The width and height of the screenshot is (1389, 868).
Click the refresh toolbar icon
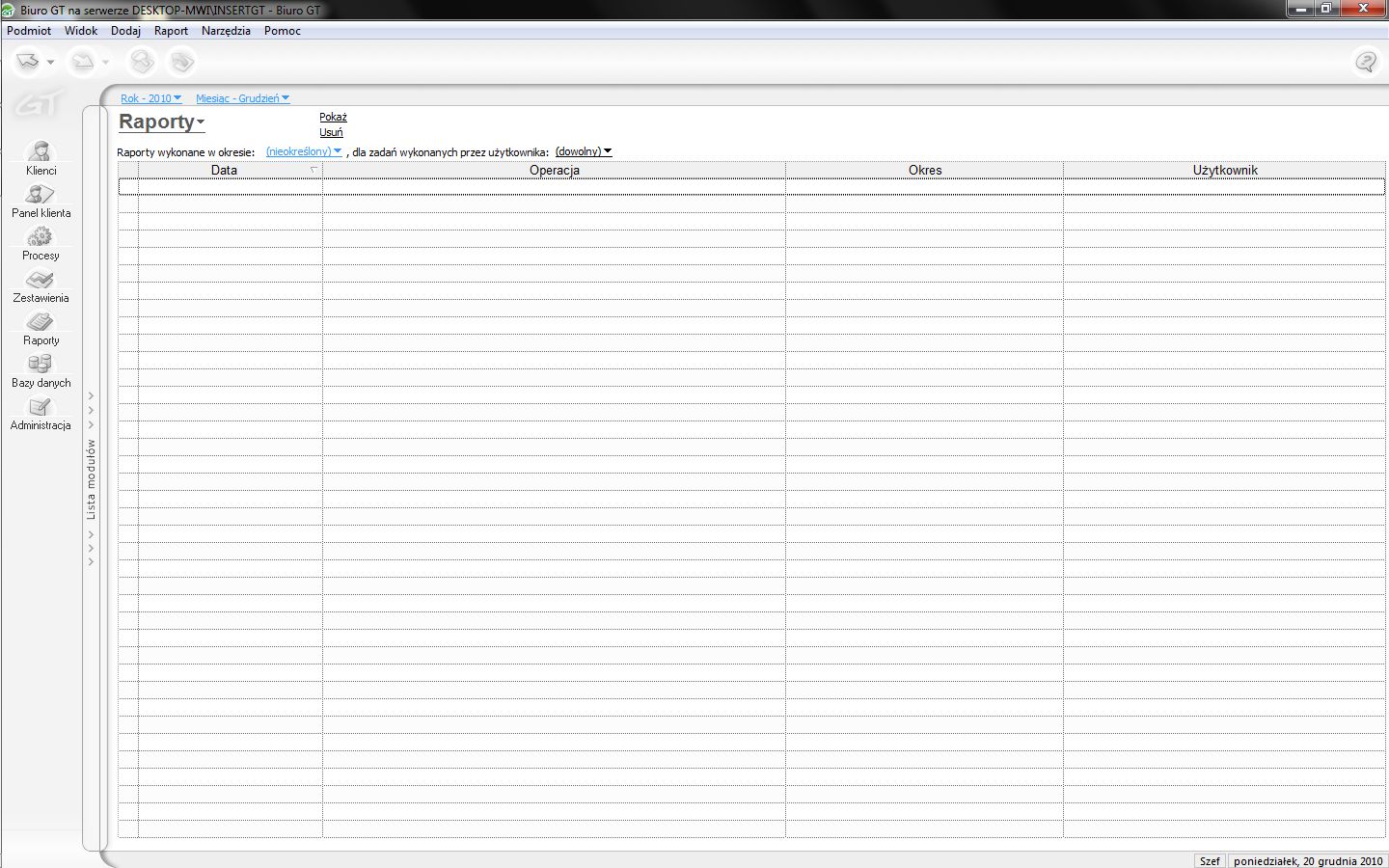(181, 62)
